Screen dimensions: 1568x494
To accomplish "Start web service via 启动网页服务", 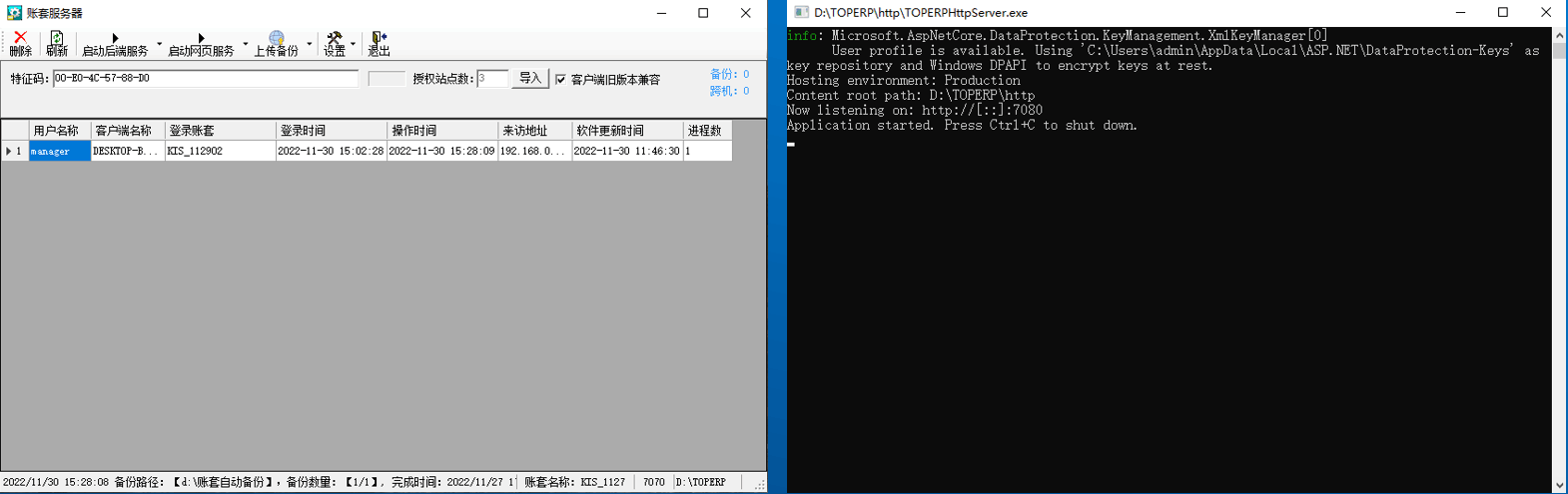I will (x=201, y=44).
